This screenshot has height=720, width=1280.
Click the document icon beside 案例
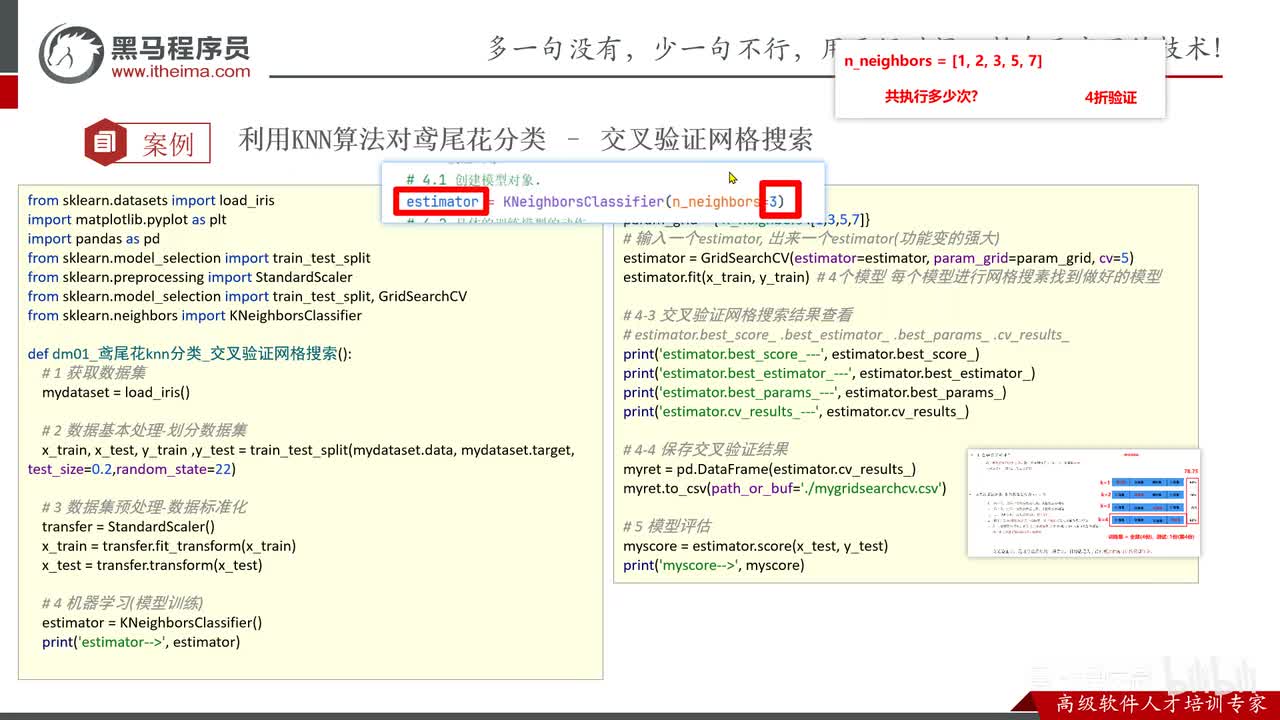[x=106, y=143]
